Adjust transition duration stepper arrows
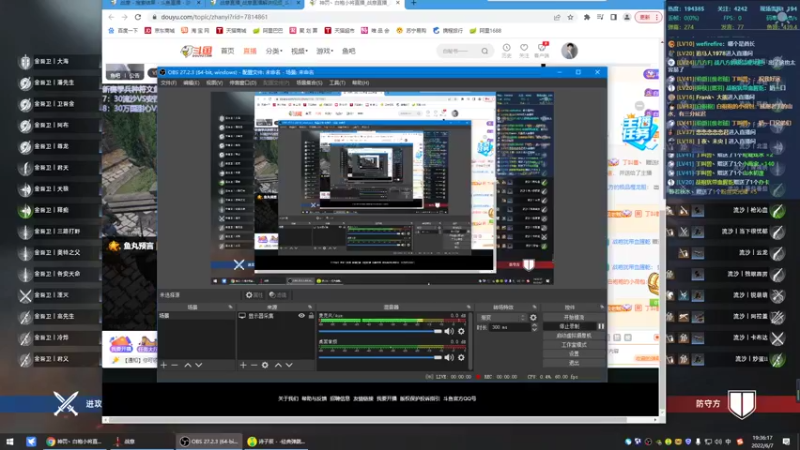 [x=534, y=327]
